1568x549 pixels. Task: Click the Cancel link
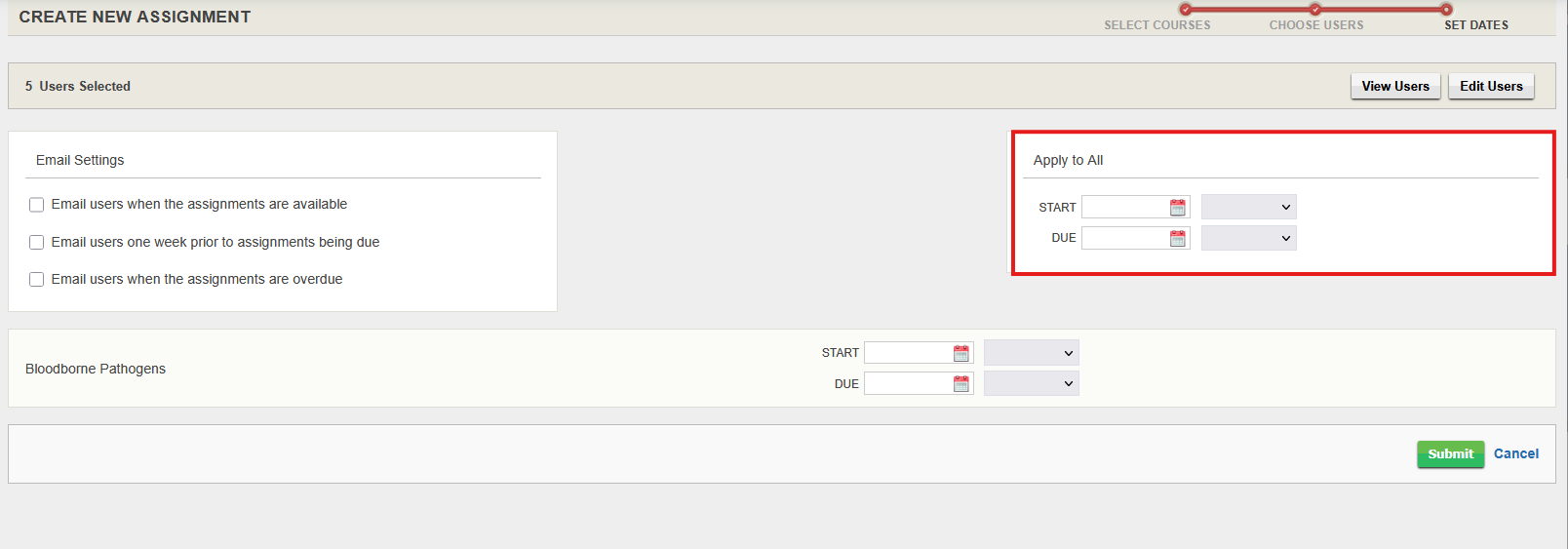(x=1515, y=454)
